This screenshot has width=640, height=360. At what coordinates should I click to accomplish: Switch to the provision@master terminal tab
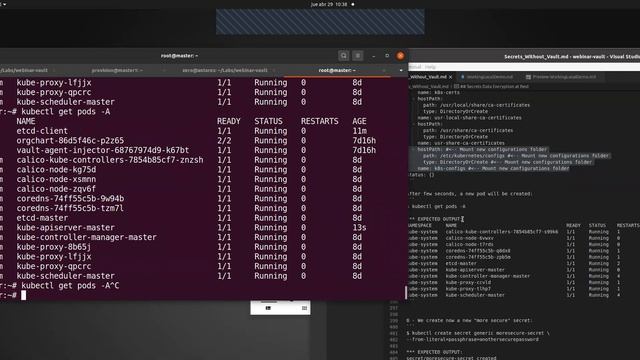pos(117,70)
